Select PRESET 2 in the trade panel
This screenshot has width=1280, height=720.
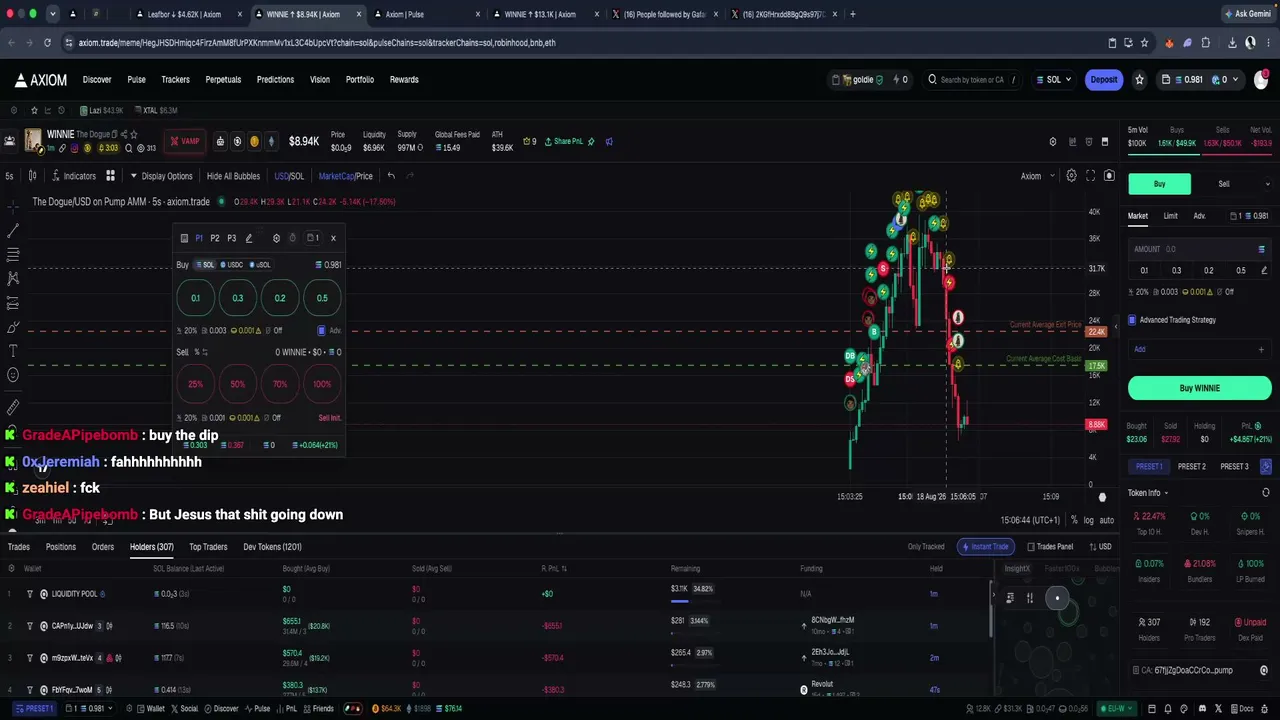click(1192, 467)
